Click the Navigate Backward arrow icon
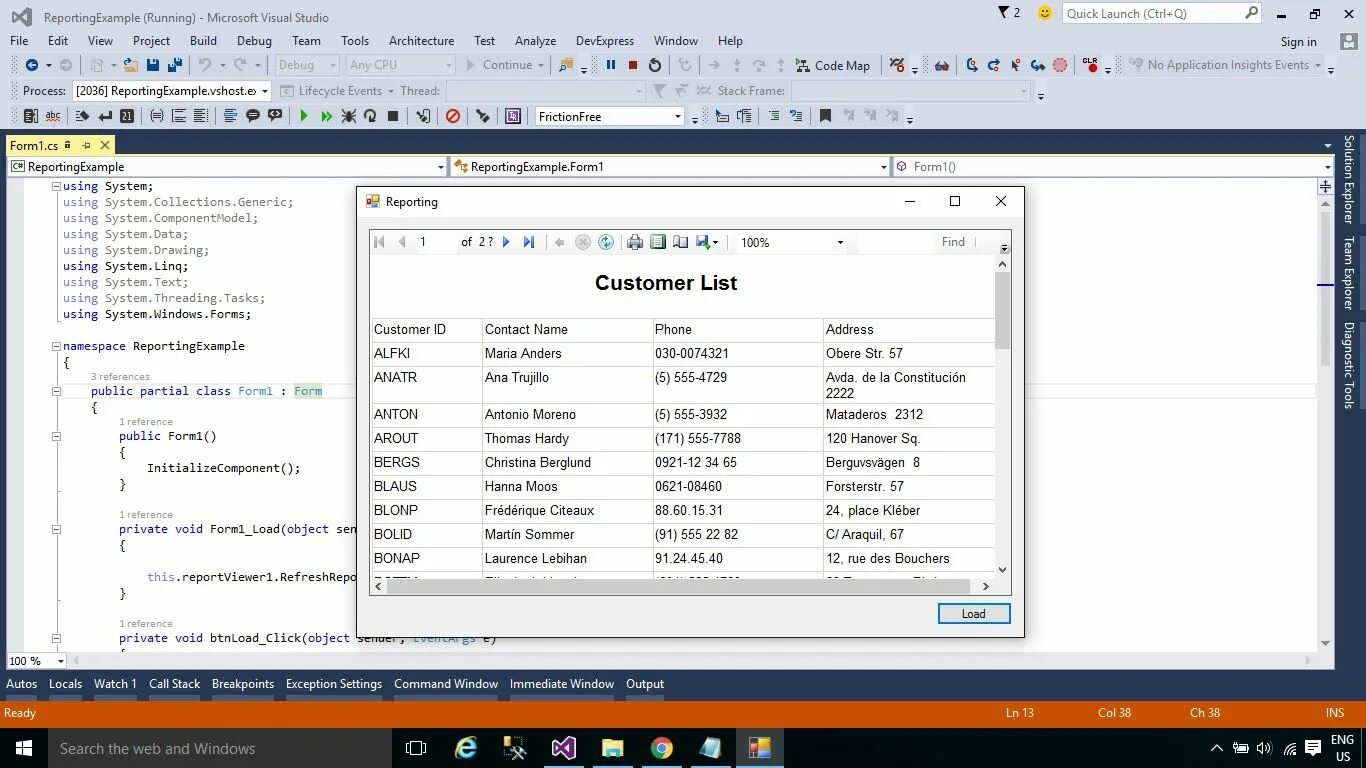 pyautogui.click(x=32, y=65)
